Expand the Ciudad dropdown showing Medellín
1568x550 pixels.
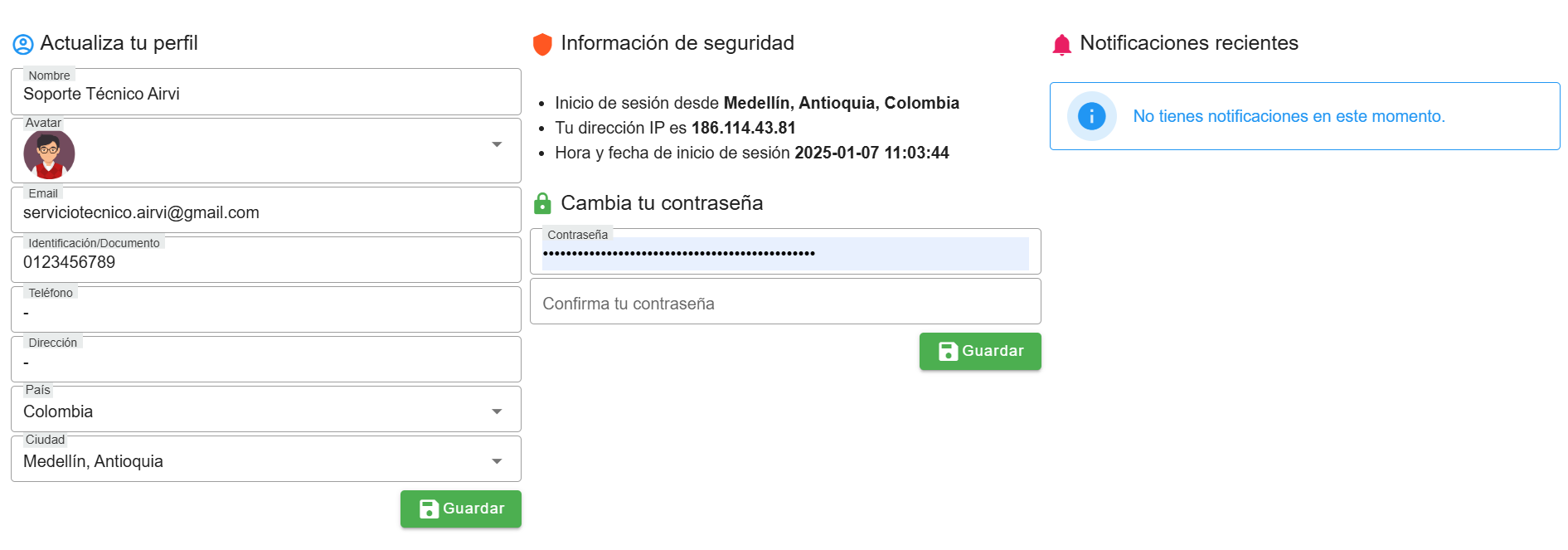tap(497, 461)
